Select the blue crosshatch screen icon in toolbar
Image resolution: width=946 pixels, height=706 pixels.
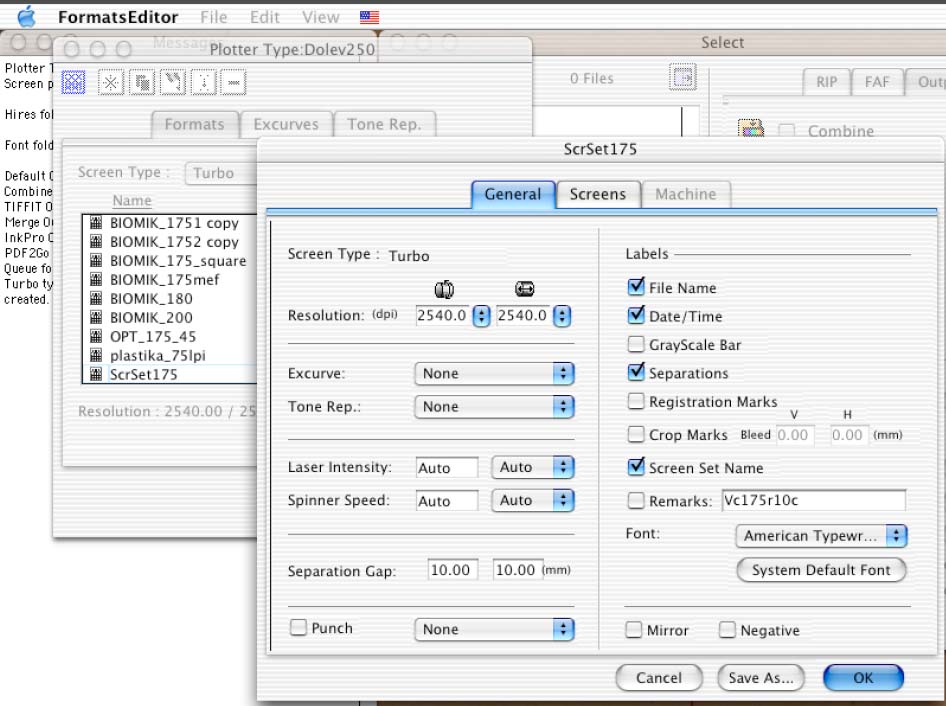pos(74,82)
